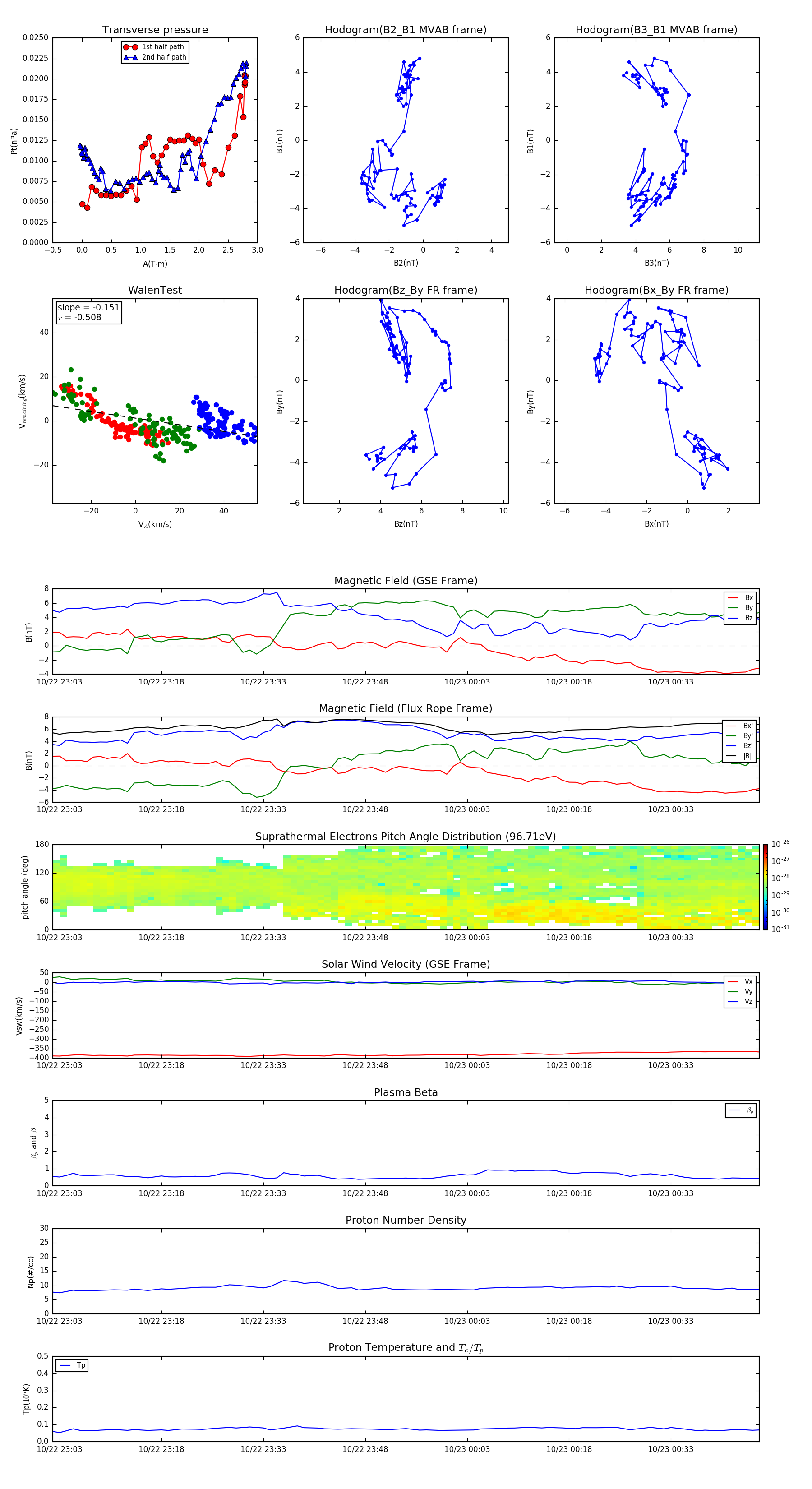This screenshot has width=812, height=1489.
Task: Click '10/23 00:33' tick under Proton Number Density
Action: coord(670,1321)
